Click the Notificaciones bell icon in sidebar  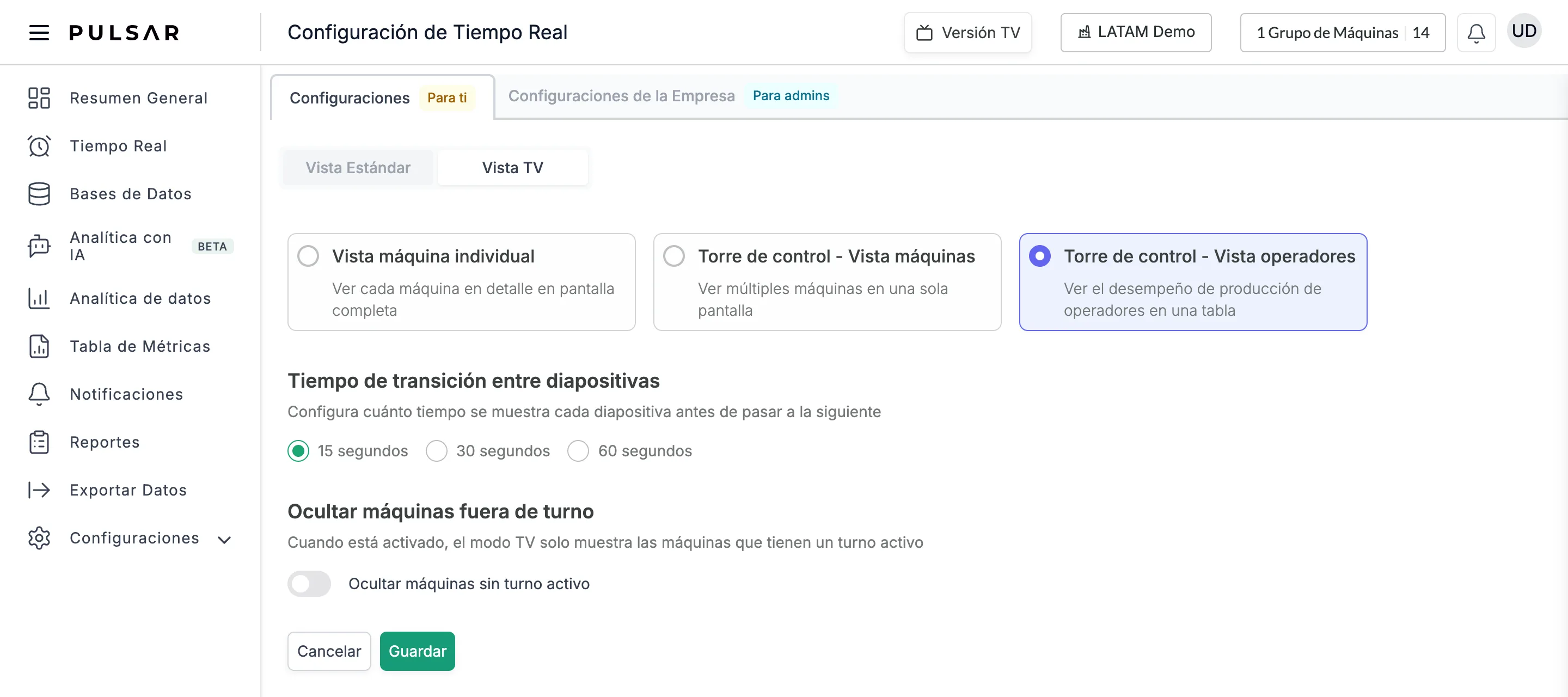point(39,394)
